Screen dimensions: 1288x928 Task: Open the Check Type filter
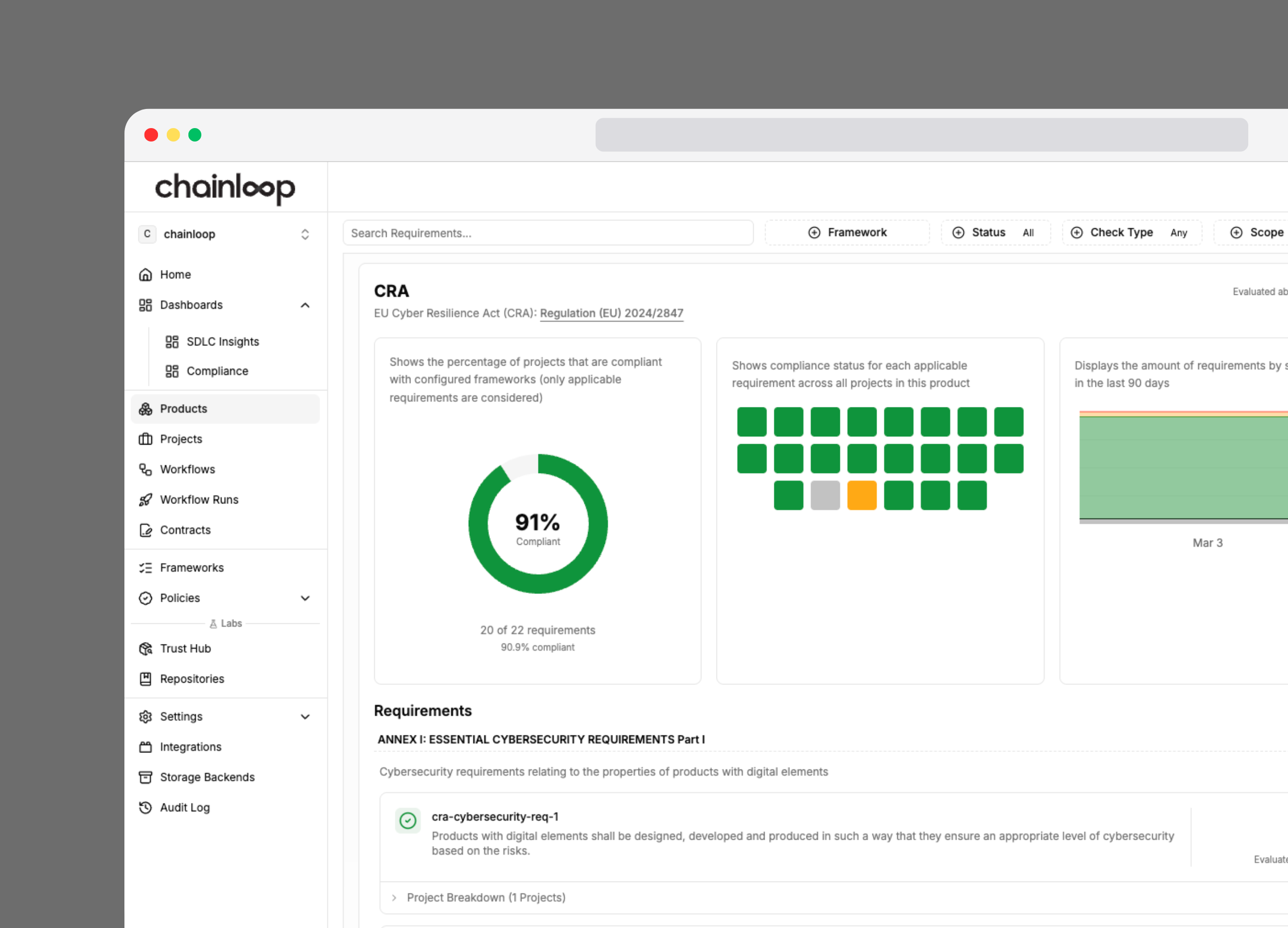coord(1131,232)
